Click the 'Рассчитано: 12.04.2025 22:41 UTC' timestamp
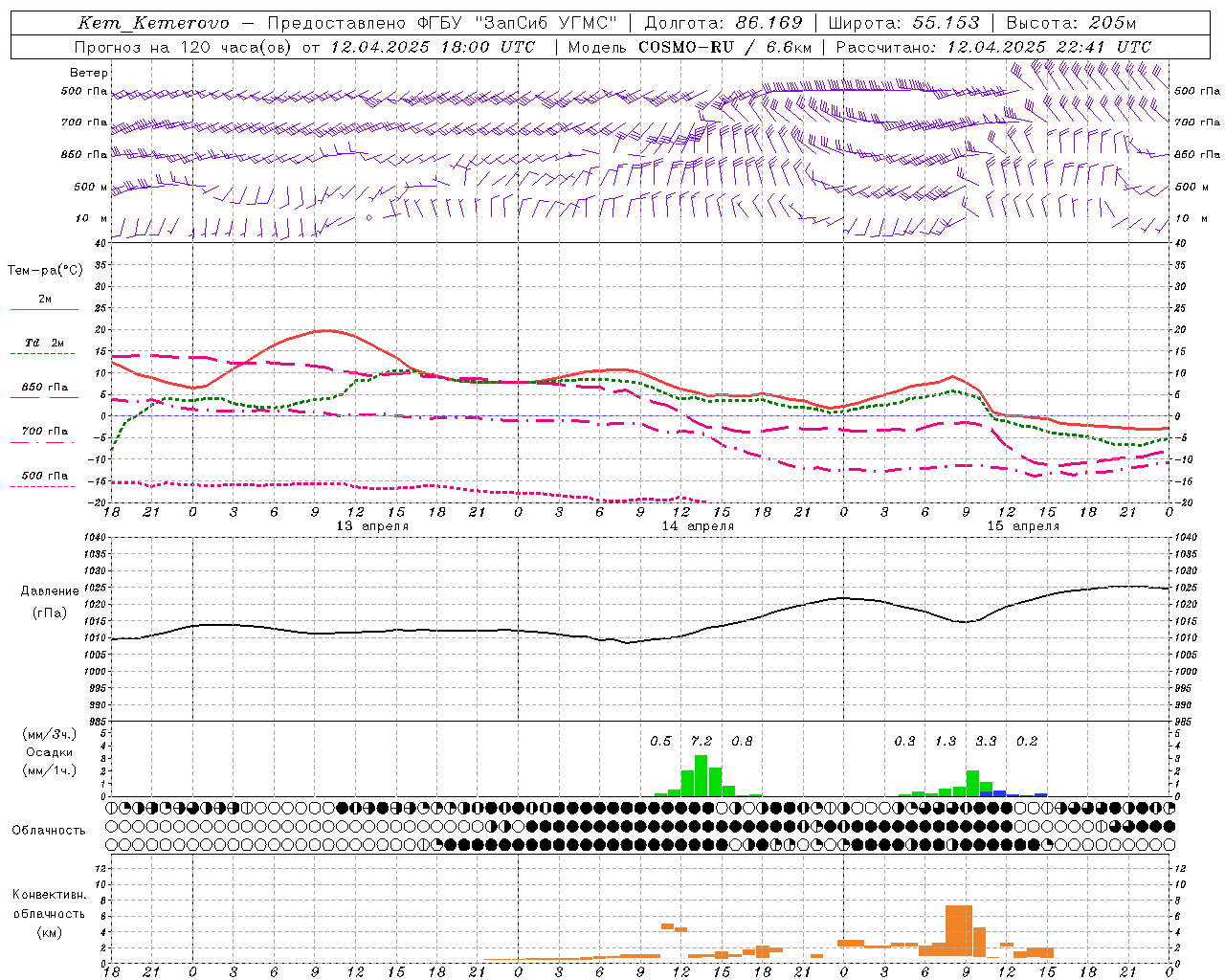 point(993,47)
